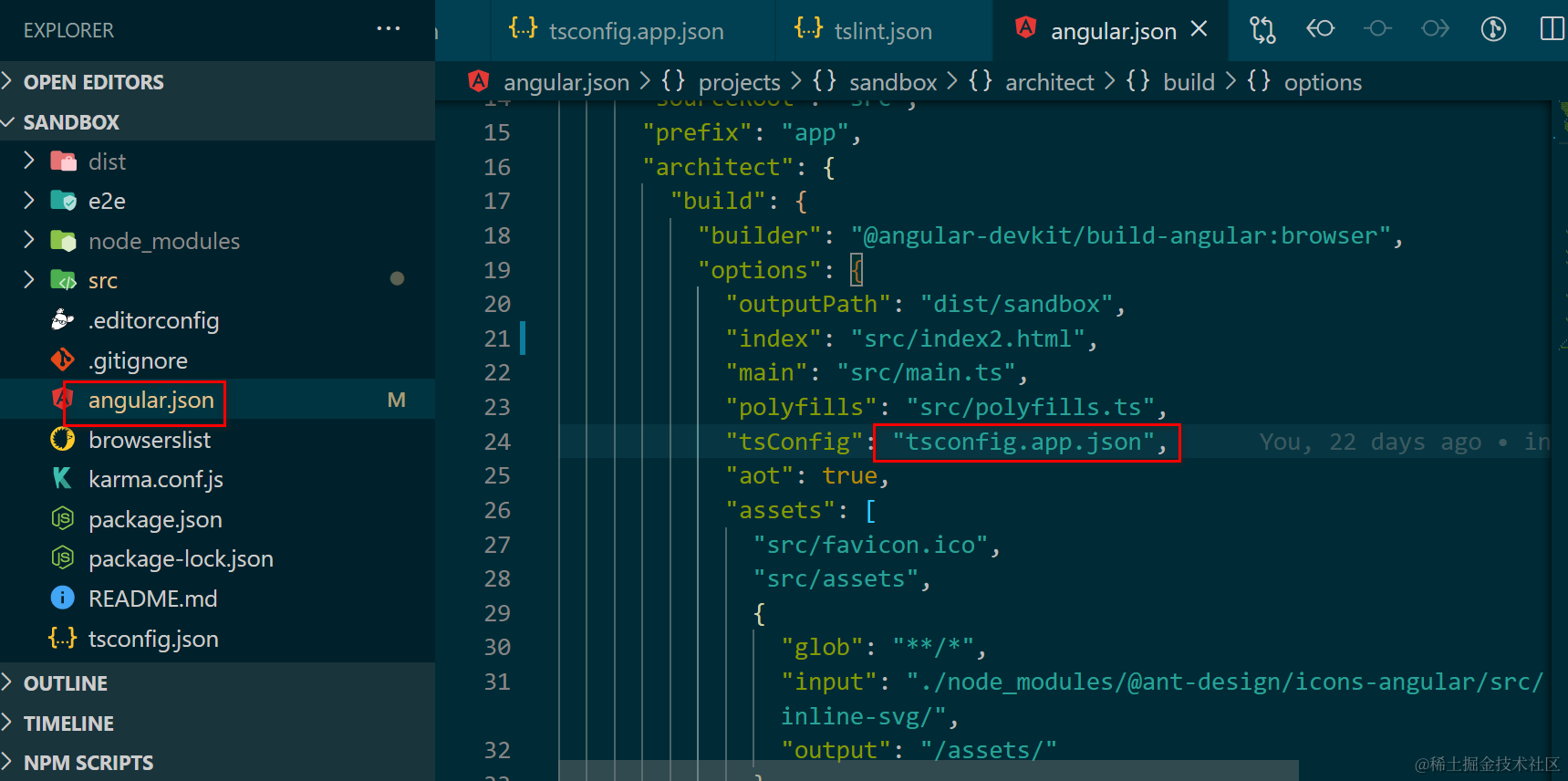Expand the OUTLINE panel

coord(217,683)
